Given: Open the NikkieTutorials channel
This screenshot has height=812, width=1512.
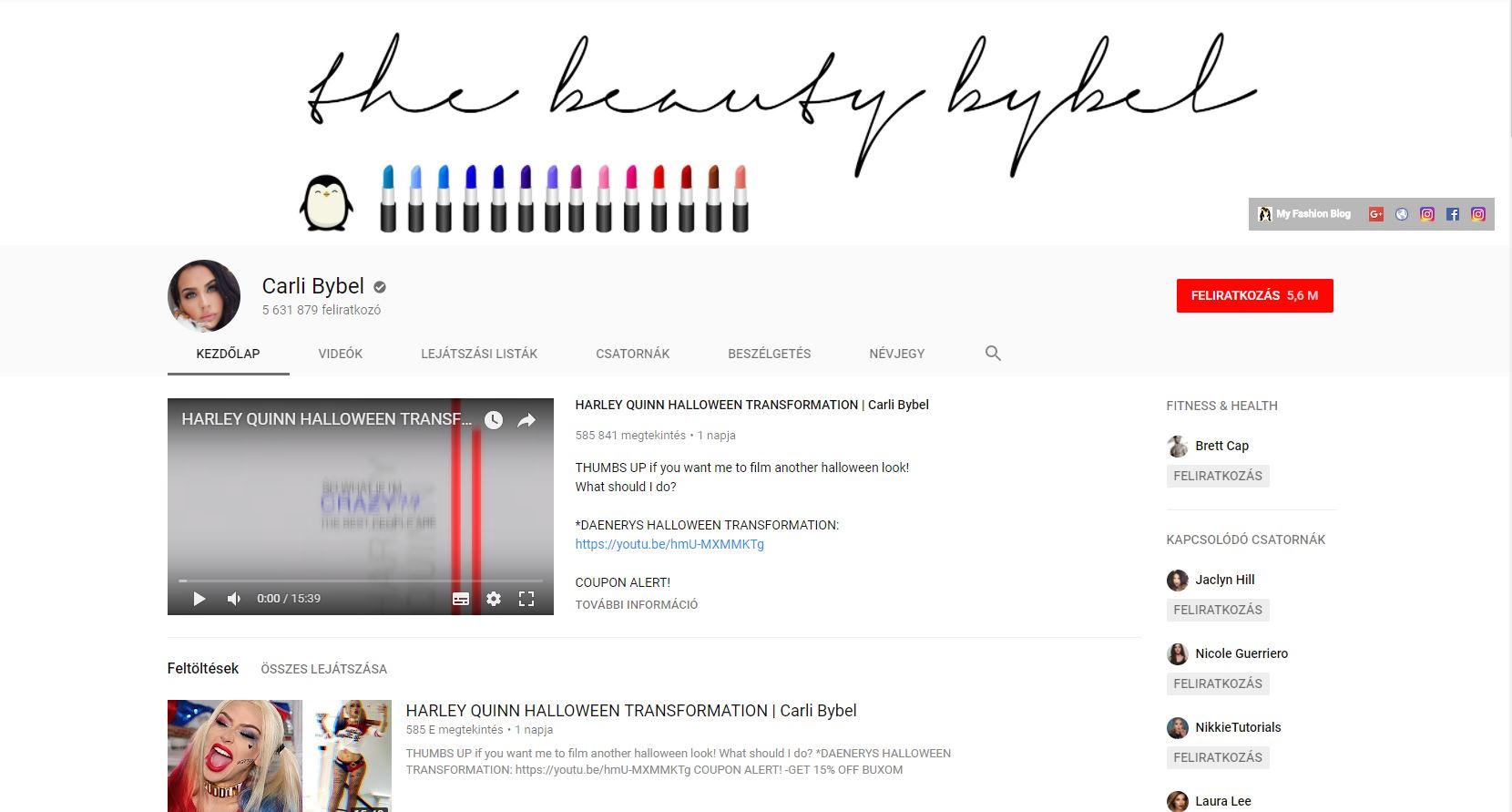Looking at the screenshot, I should pos(1238,727).
